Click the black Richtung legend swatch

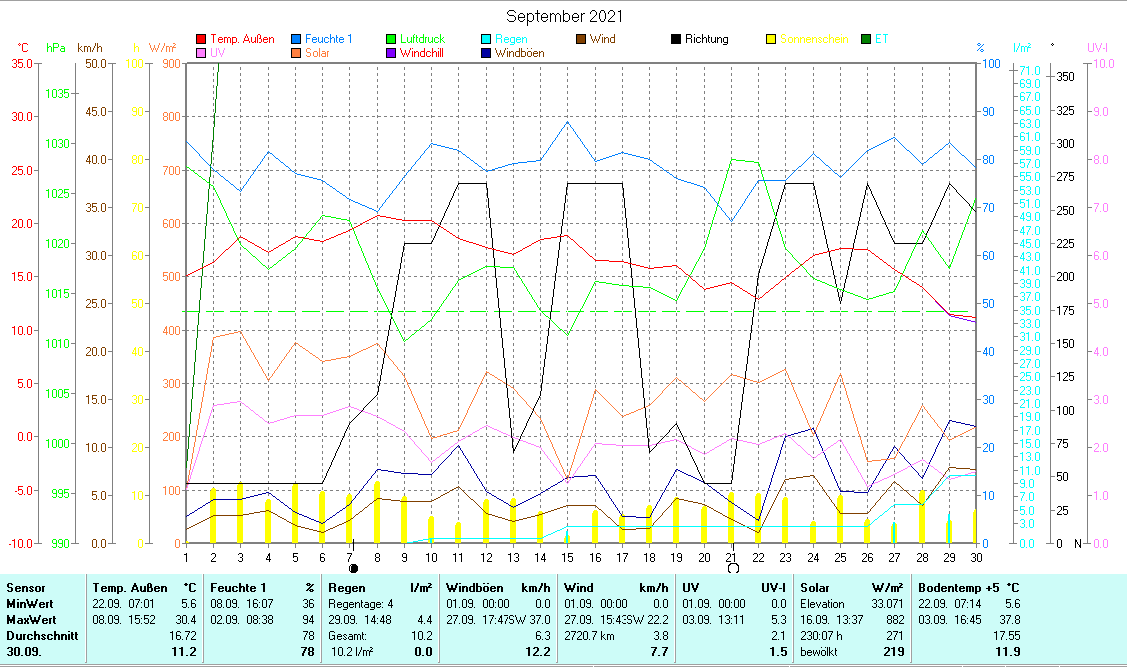[676, 39]
